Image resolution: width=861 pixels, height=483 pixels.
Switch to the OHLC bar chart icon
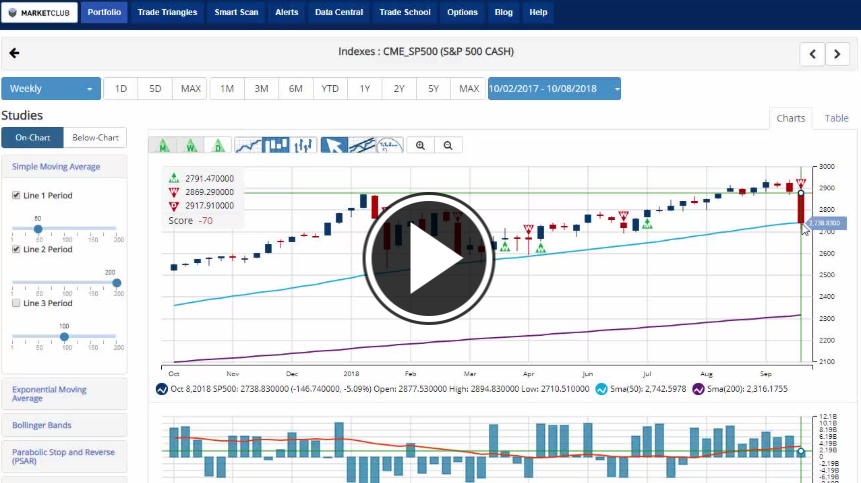(304, 145)
